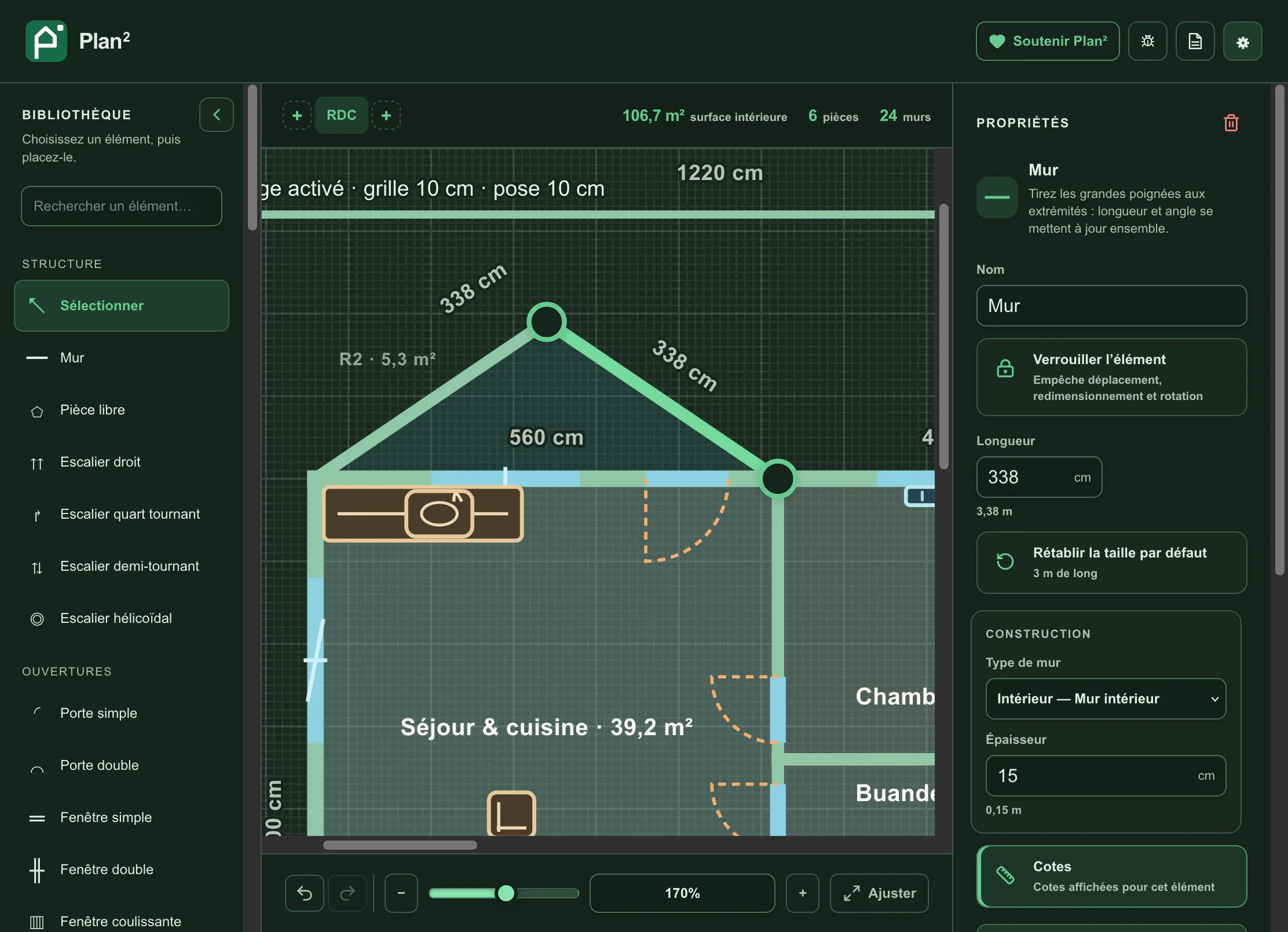Undo the last action
Image resolution: width=1288 pixels, height=932 pixels.
[x=305, y=893]
